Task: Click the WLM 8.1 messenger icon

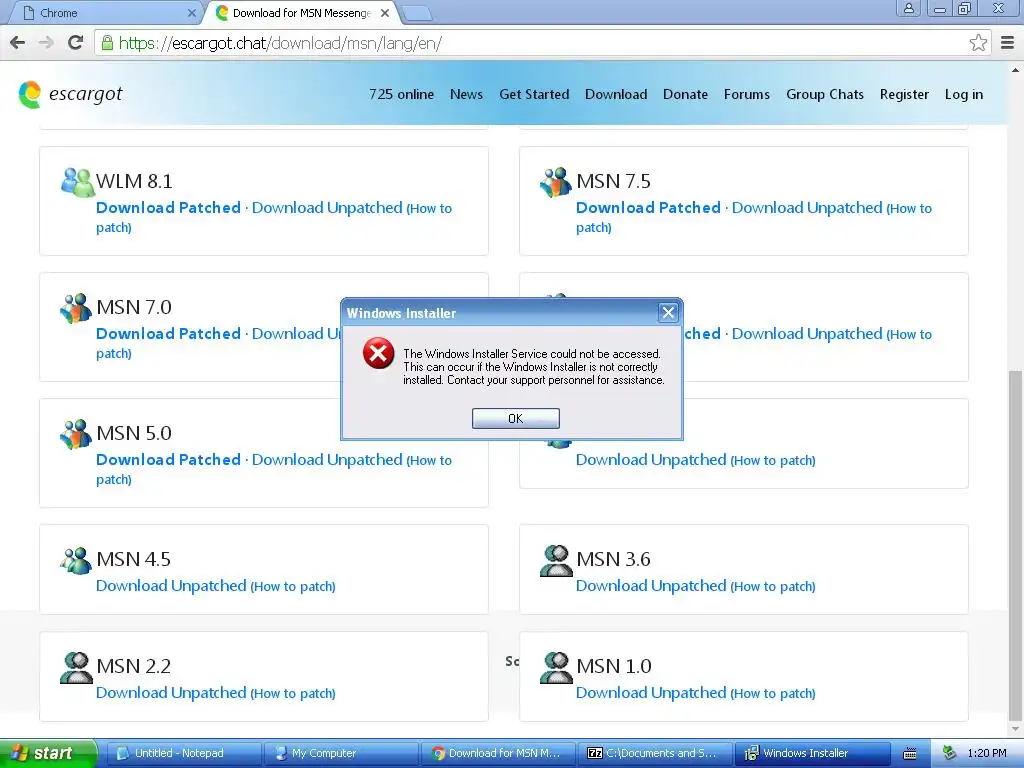Action: [77, 182]
